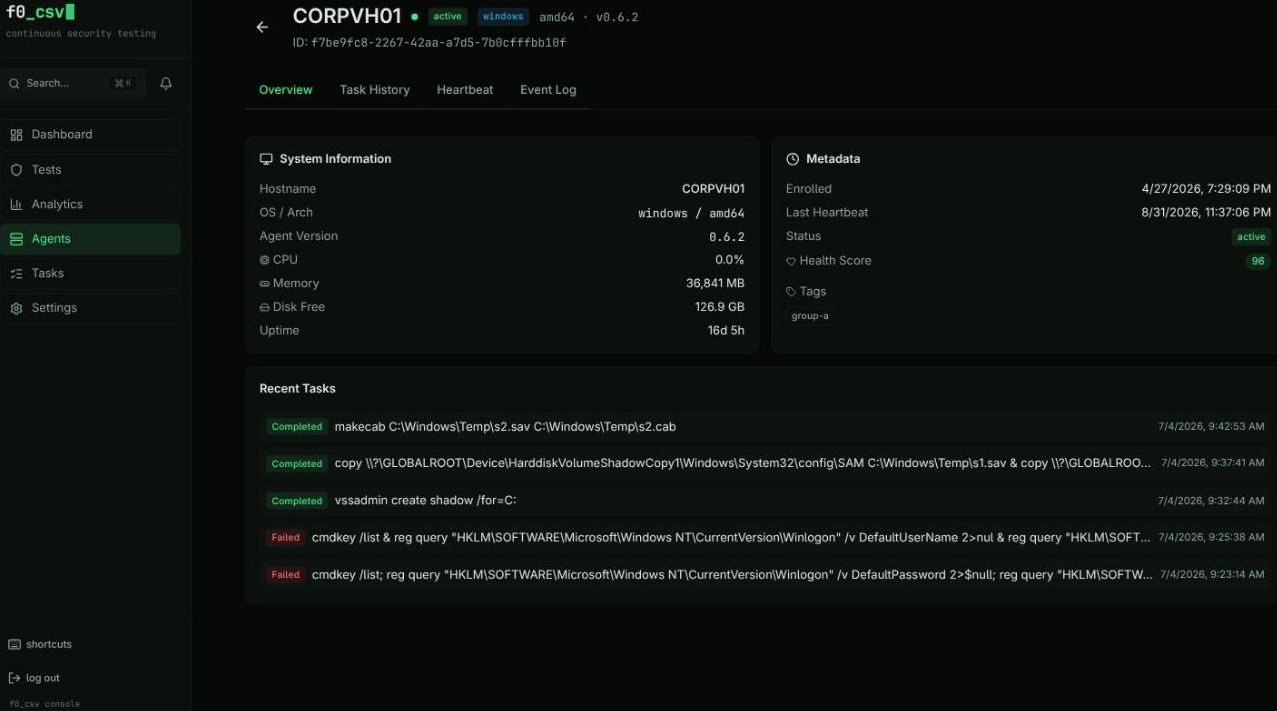This screenshot has height=711, width=1277.
Task: Select Agents in the sidebar
Action: 91,239
